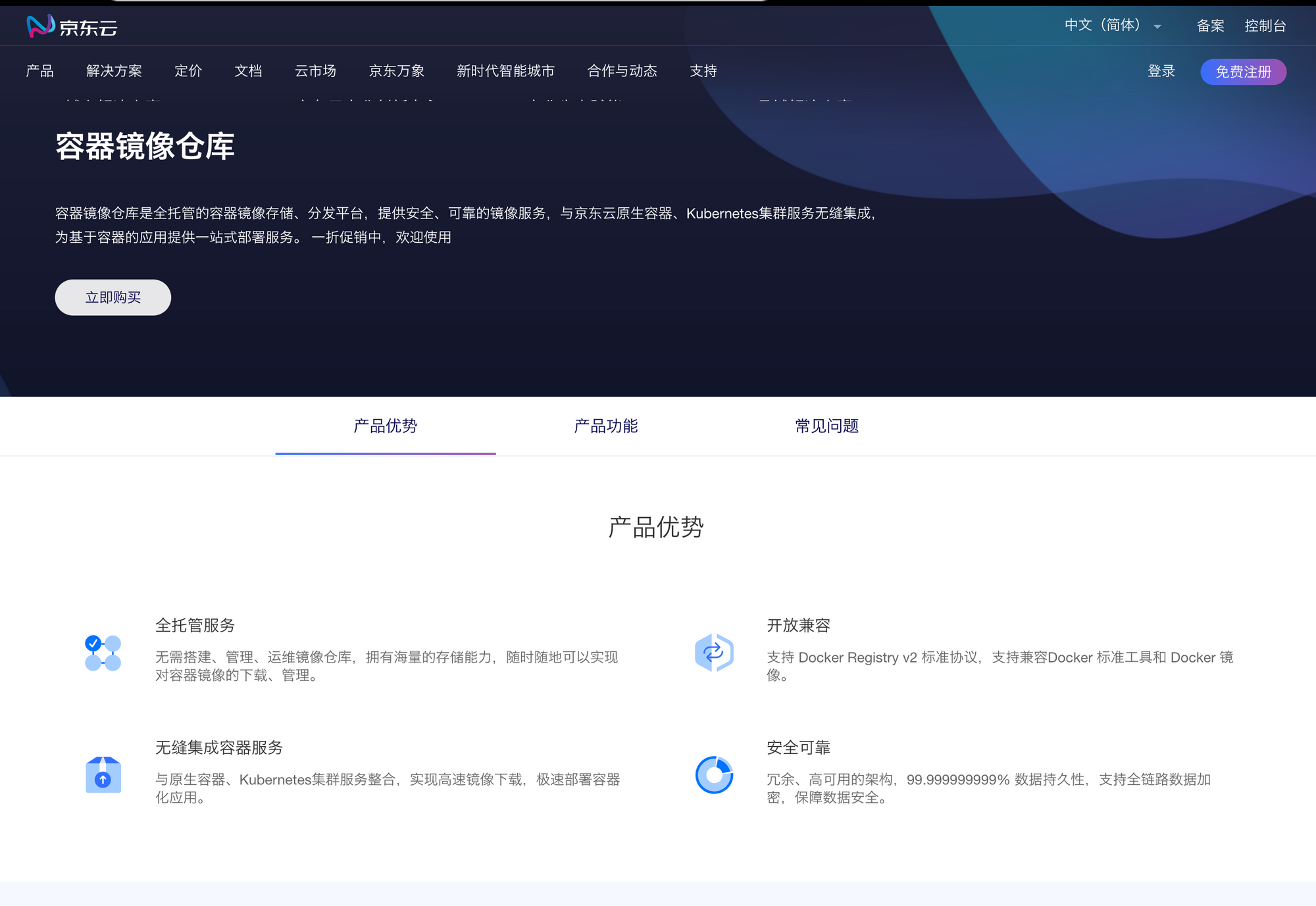Click the language dropdown arrow
Image resolution: width=1316 pixels, height=906 pixels.
(1157, 27)
